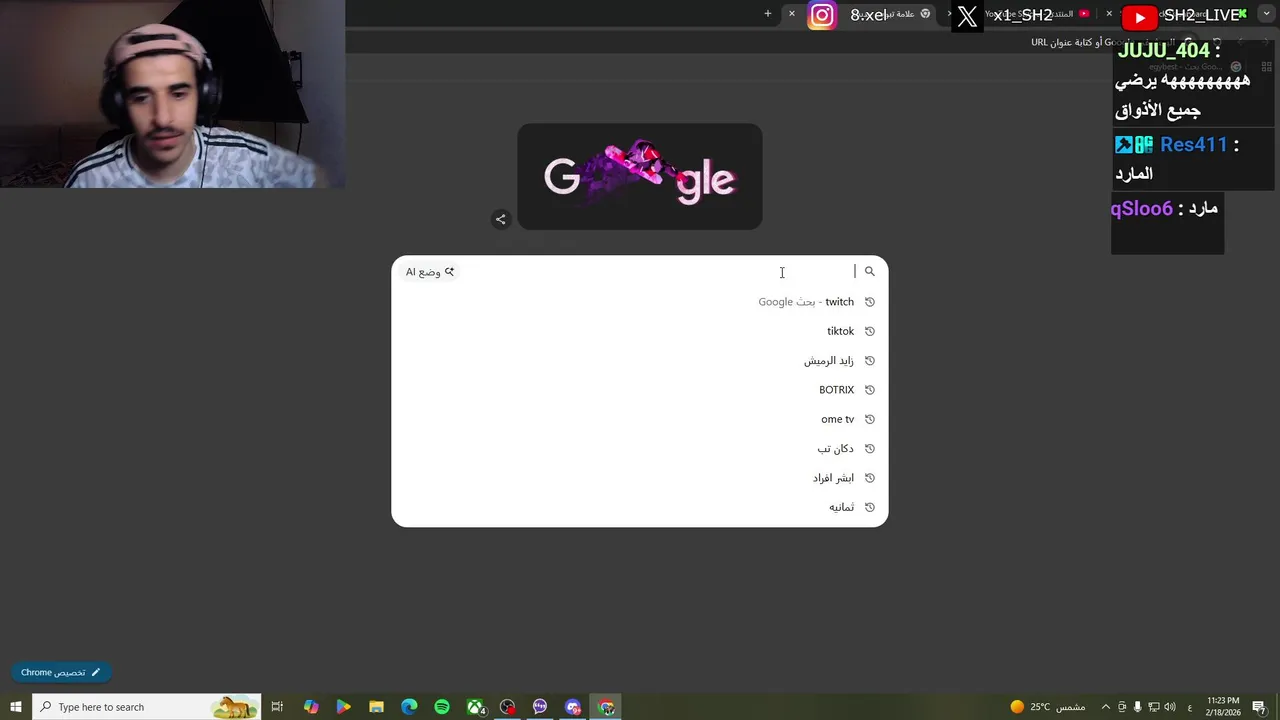1280x720 pixels.
Task: Click the Windows taskbar search box
Action: tap(147, 707)
